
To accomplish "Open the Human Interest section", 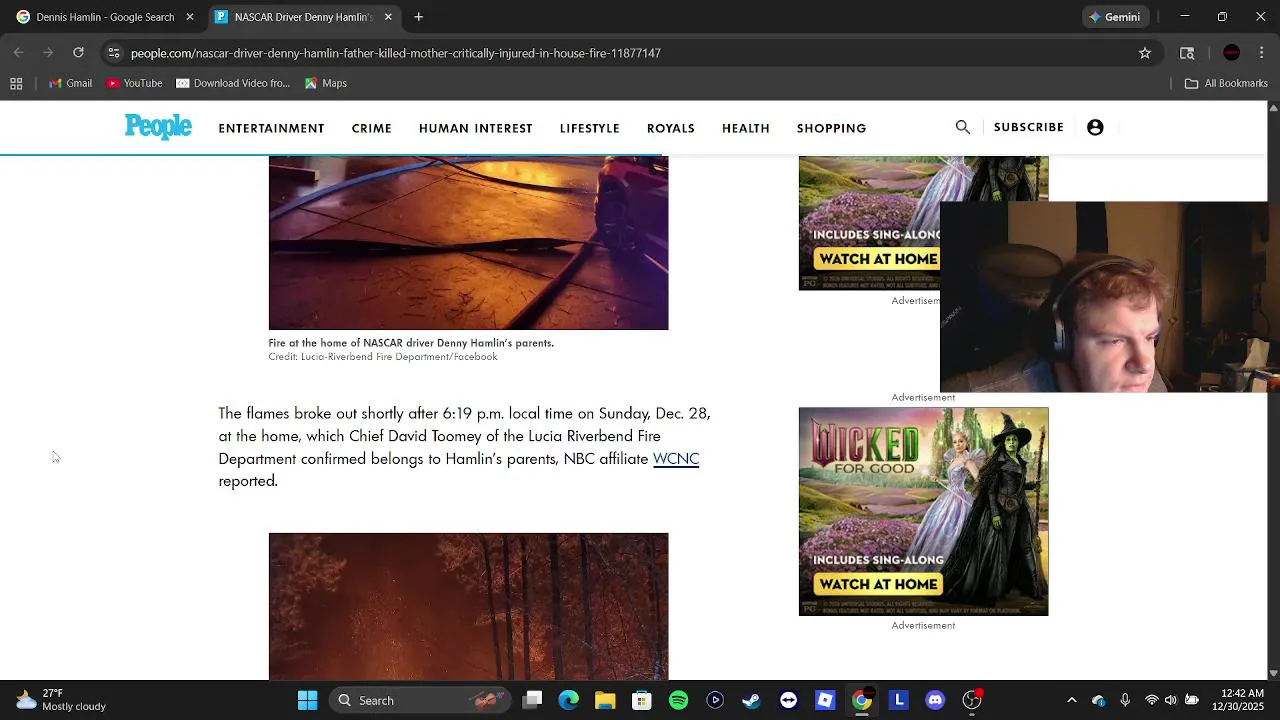I will point(475,128).
